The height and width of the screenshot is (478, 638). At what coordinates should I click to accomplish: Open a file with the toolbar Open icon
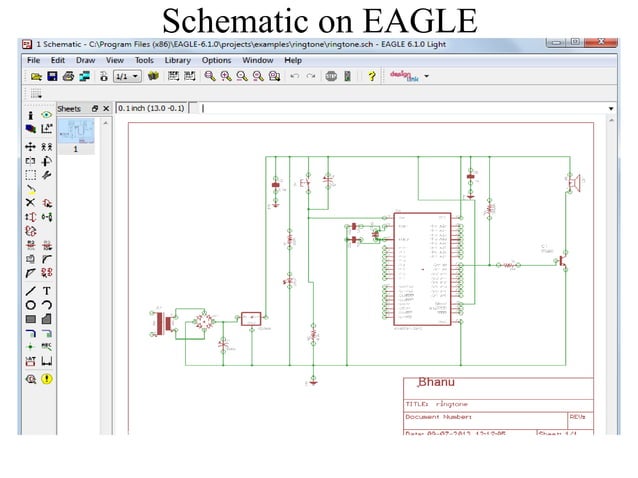[x=36, y=76]
